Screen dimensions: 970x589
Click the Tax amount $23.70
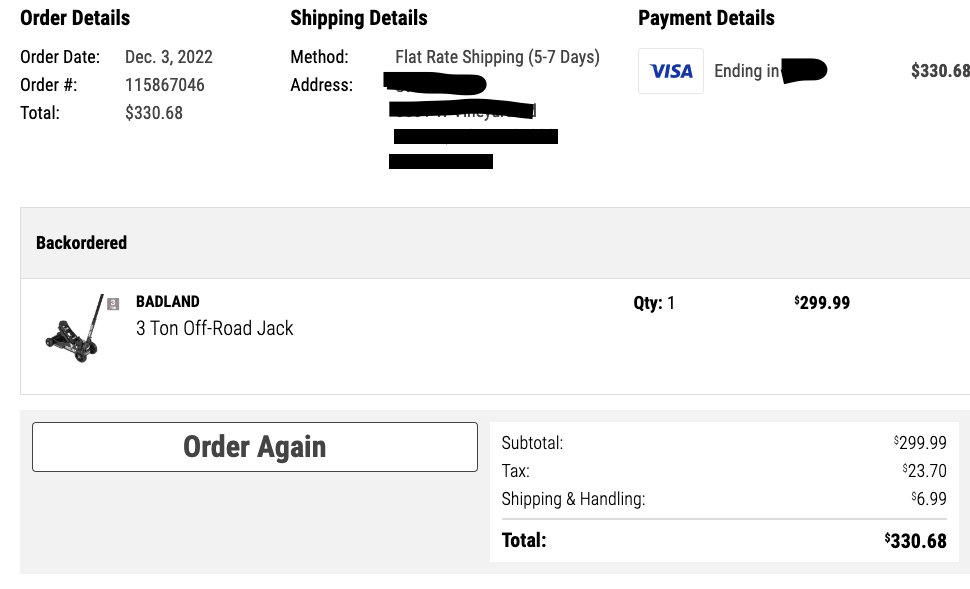(x=924, y=471)
